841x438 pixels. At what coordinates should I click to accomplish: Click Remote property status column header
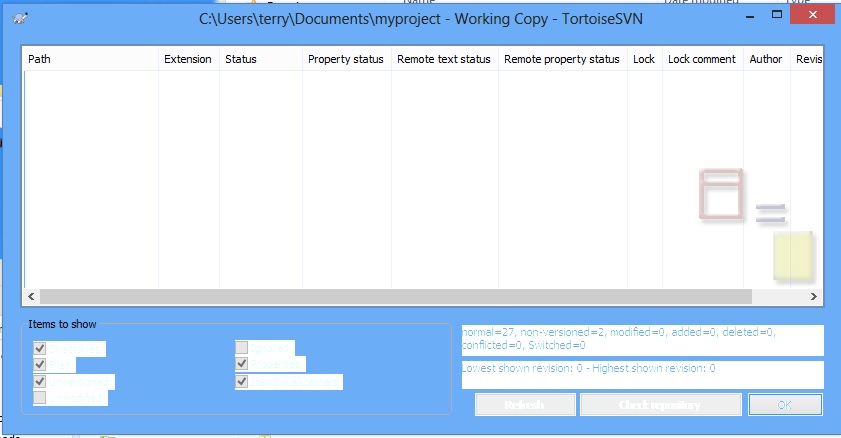pyautogui.click(x=563, y=59)
